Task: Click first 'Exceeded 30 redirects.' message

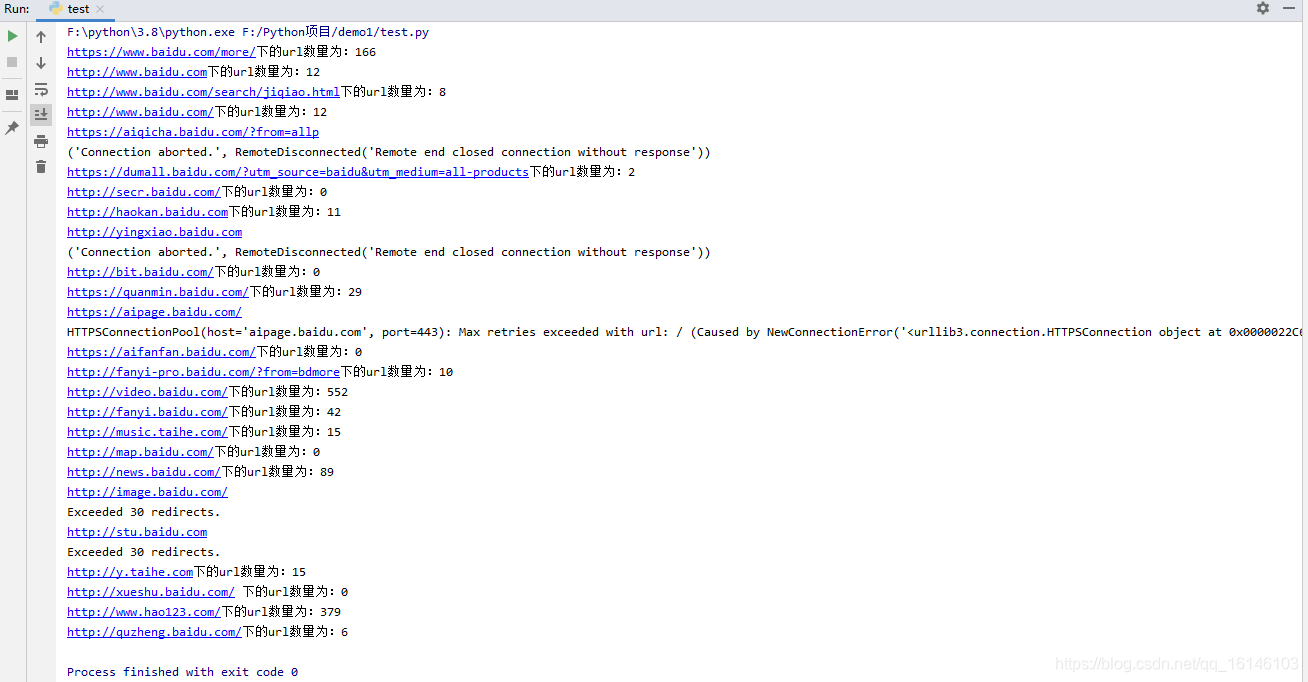Action: pyautogui.click(x=143, y=512)
